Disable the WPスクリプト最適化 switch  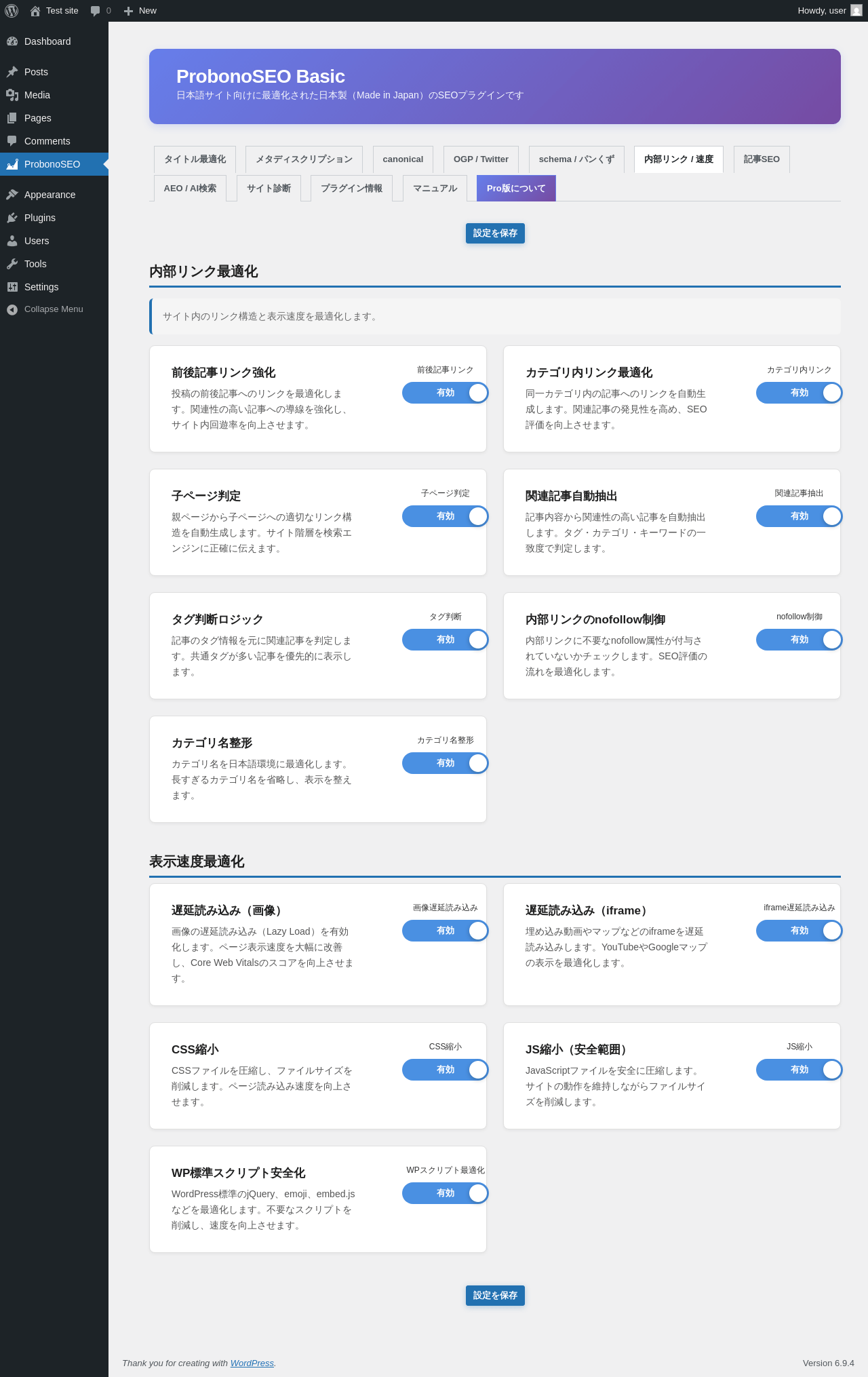click(446, 1193)
